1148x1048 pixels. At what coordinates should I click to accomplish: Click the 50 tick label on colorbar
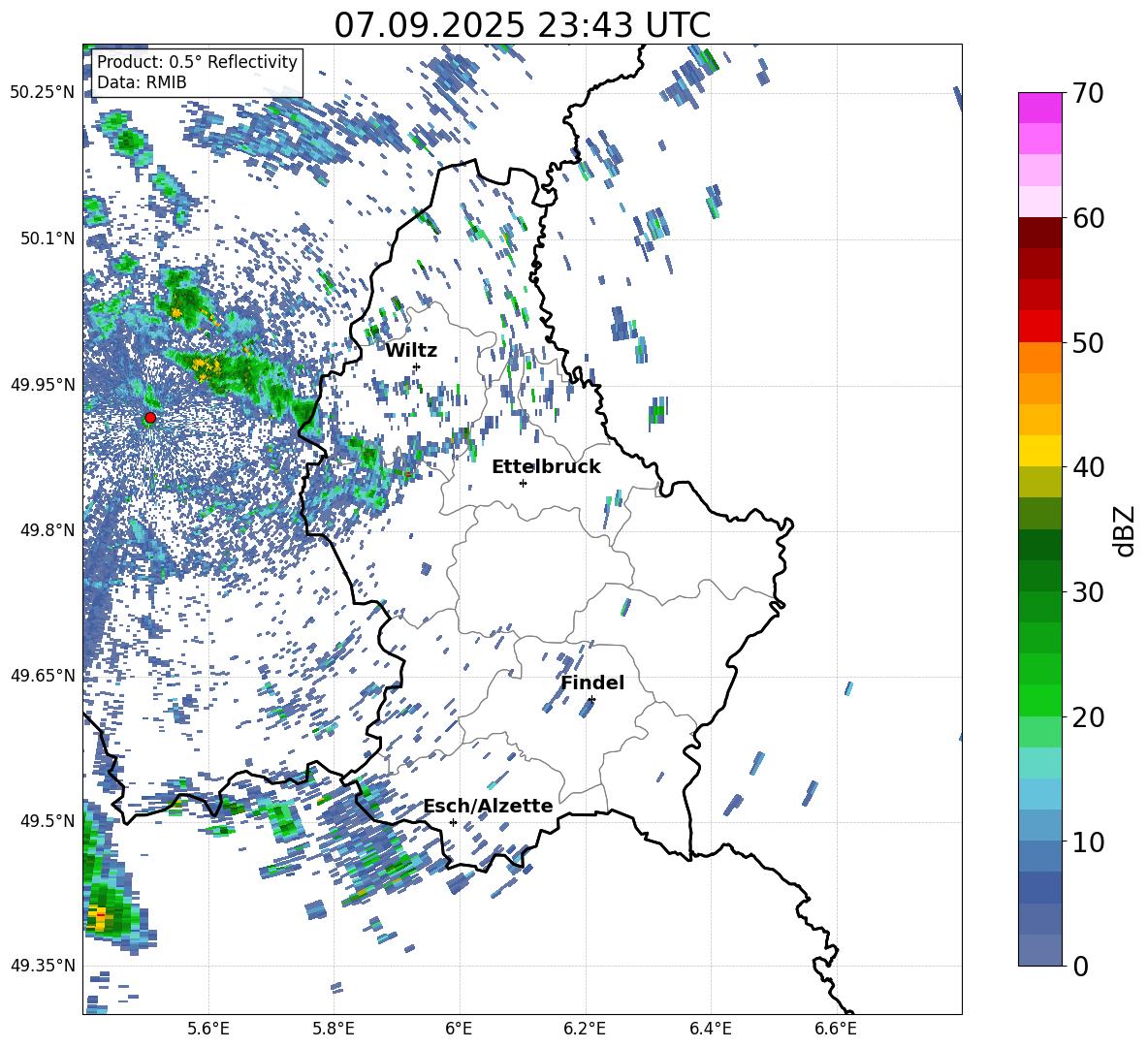pos(1088,342)
